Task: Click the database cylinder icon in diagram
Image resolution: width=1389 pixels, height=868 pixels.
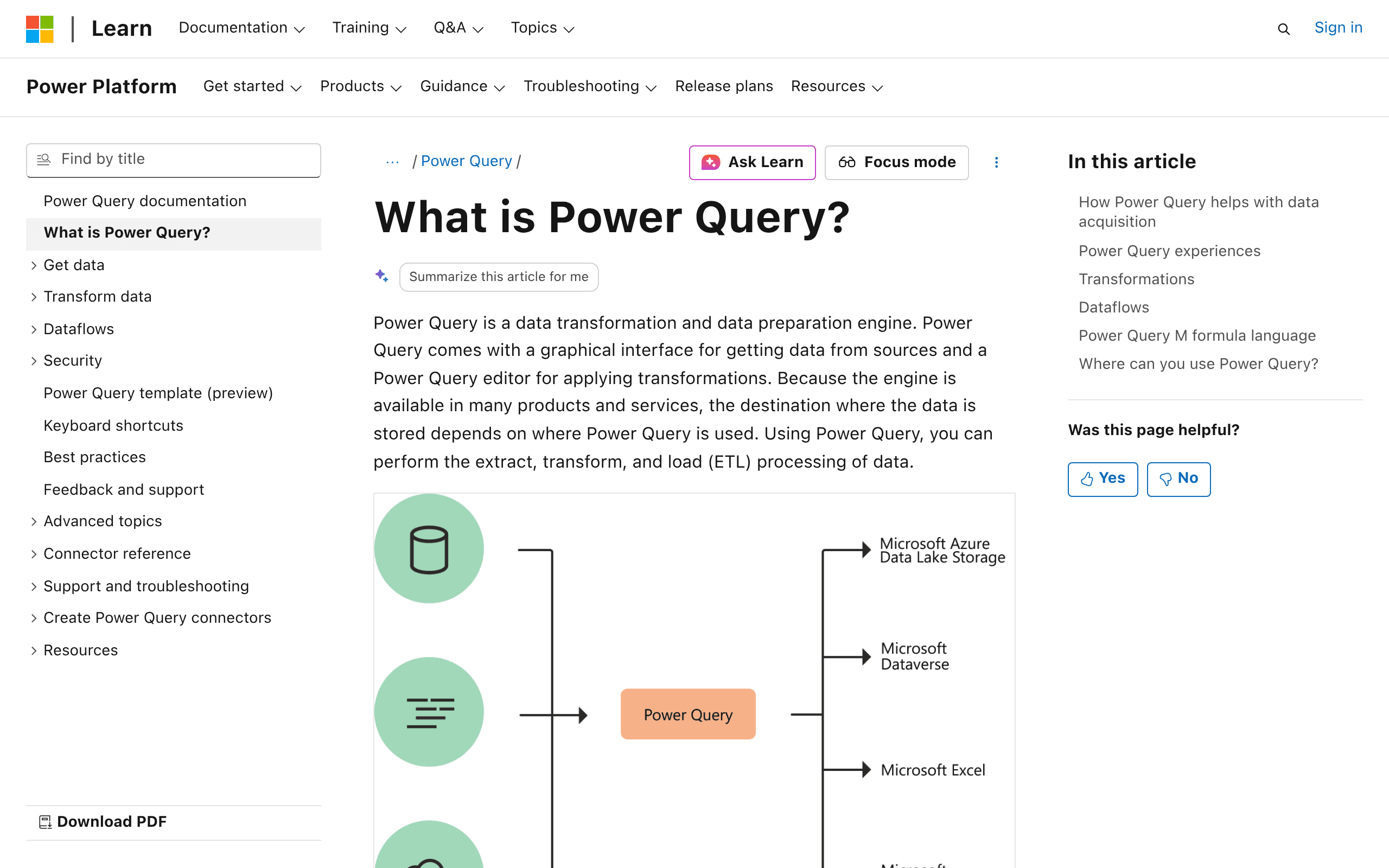Action: (x=429, y=549)
